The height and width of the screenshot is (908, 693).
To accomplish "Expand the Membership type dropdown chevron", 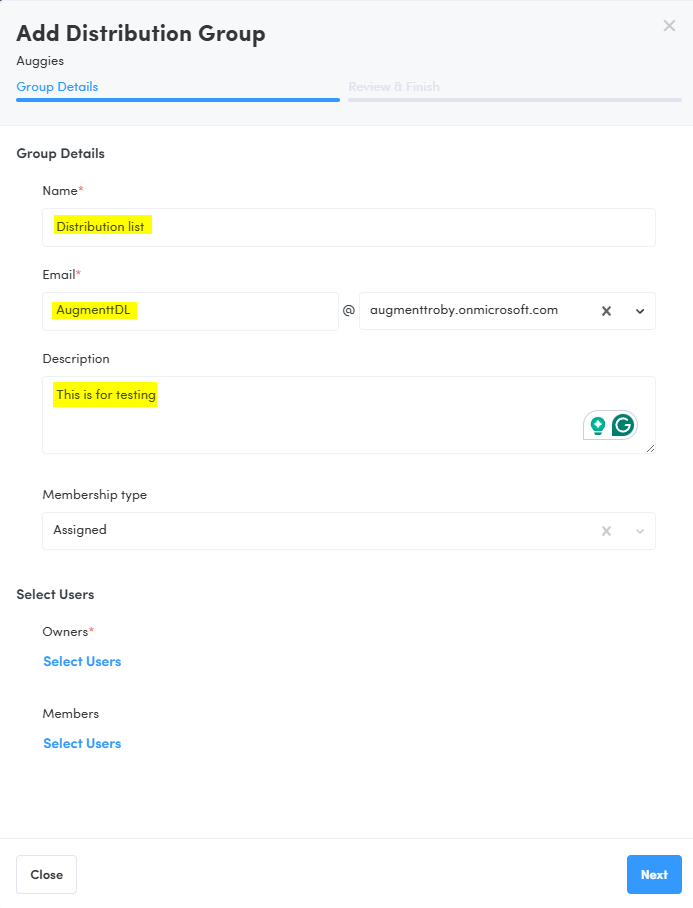I will point(640,531).
